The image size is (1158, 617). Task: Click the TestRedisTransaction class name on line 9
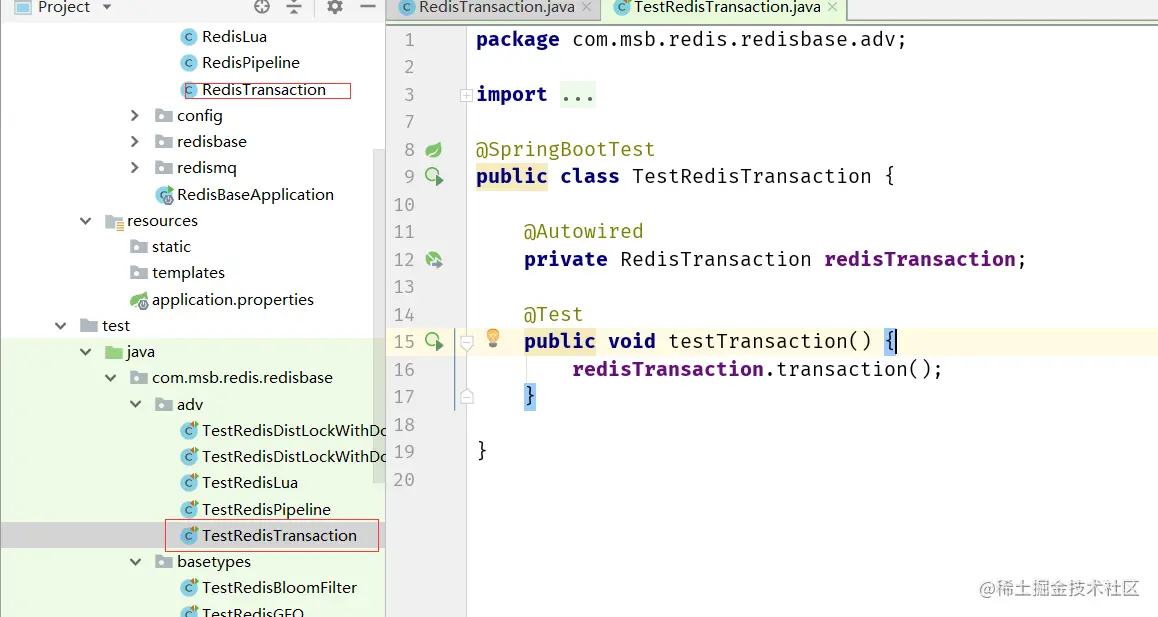click(752, 177)
